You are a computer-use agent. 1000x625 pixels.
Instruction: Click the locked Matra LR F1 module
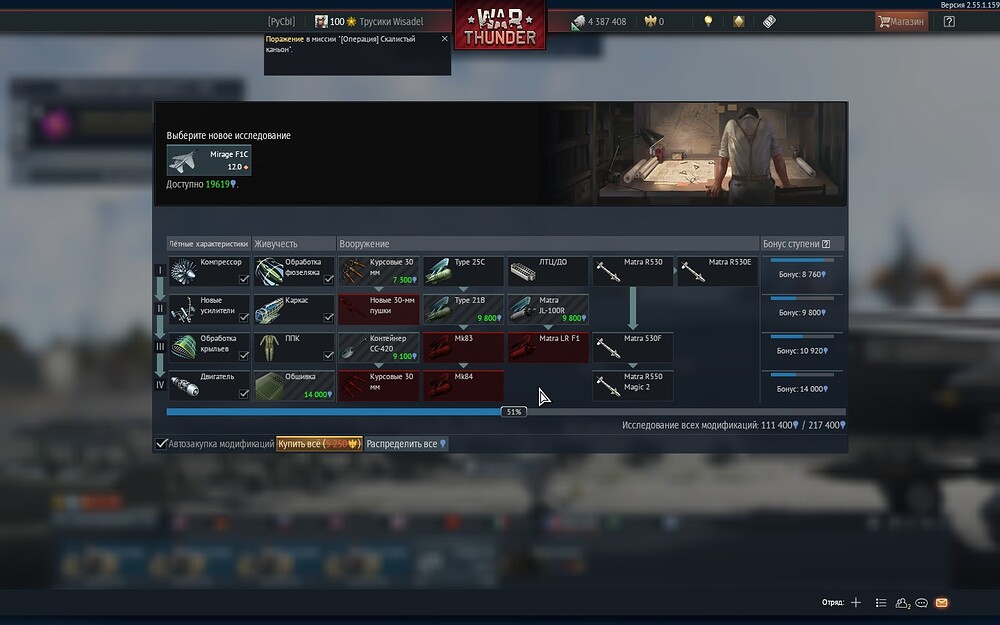(548, 348)
